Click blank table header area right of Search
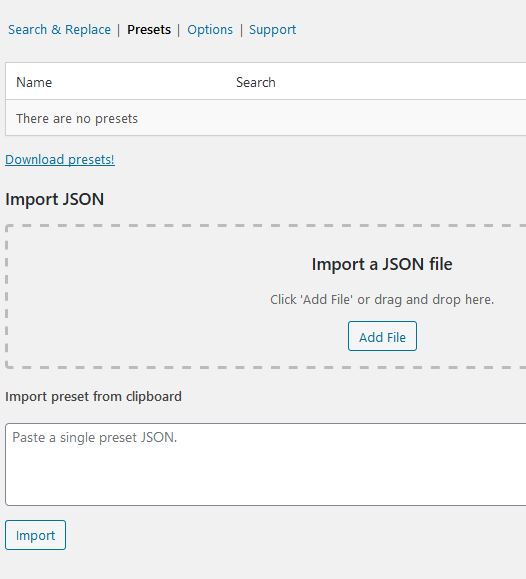This screenshot has width=526, height=579. pyautogui.click(x=401, y=82)
